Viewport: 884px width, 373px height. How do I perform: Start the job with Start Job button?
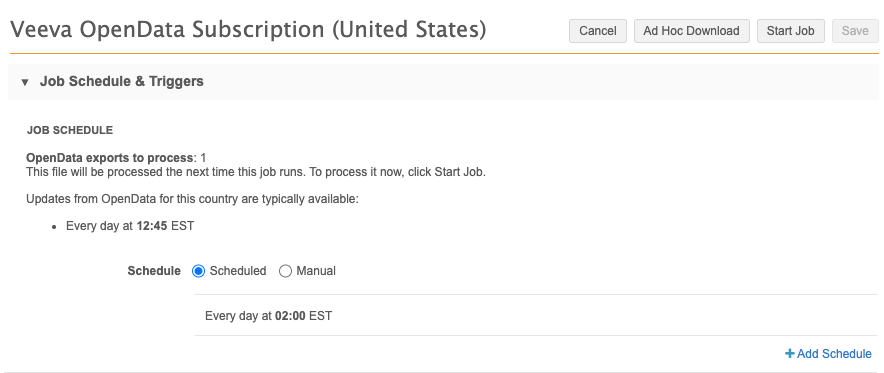790,31
